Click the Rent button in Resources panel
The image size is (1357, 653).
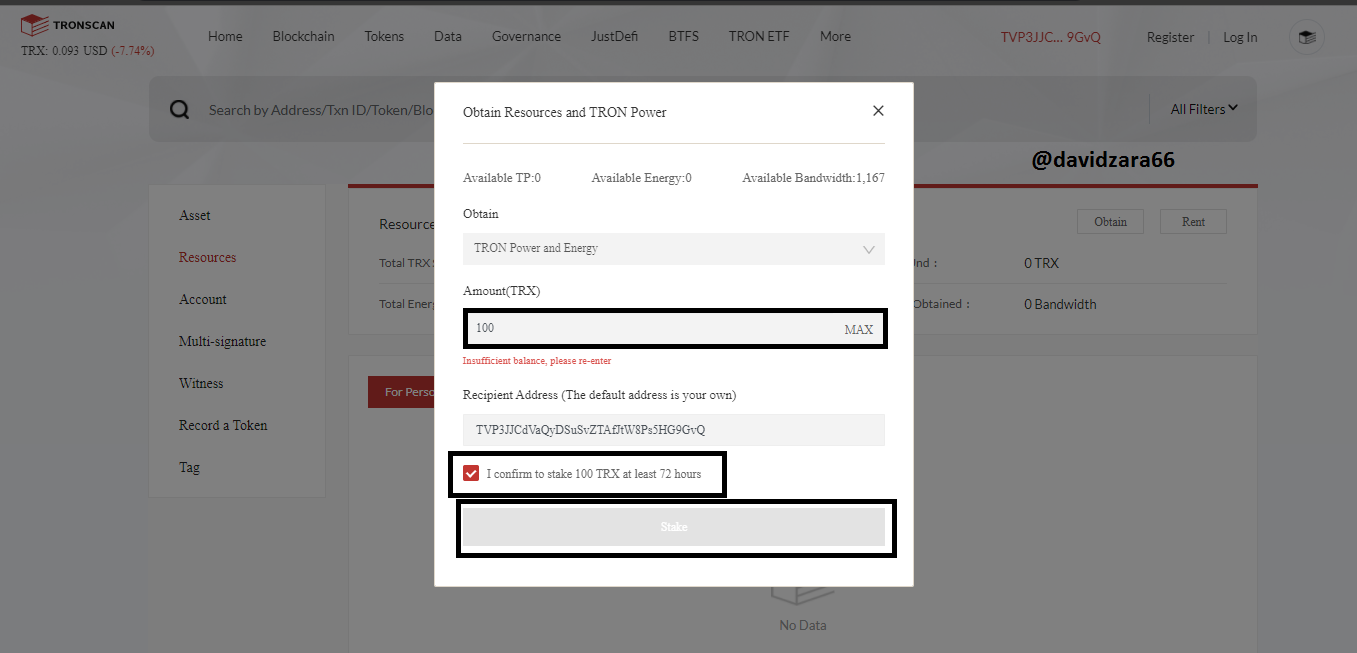[x=1193, y=222]
